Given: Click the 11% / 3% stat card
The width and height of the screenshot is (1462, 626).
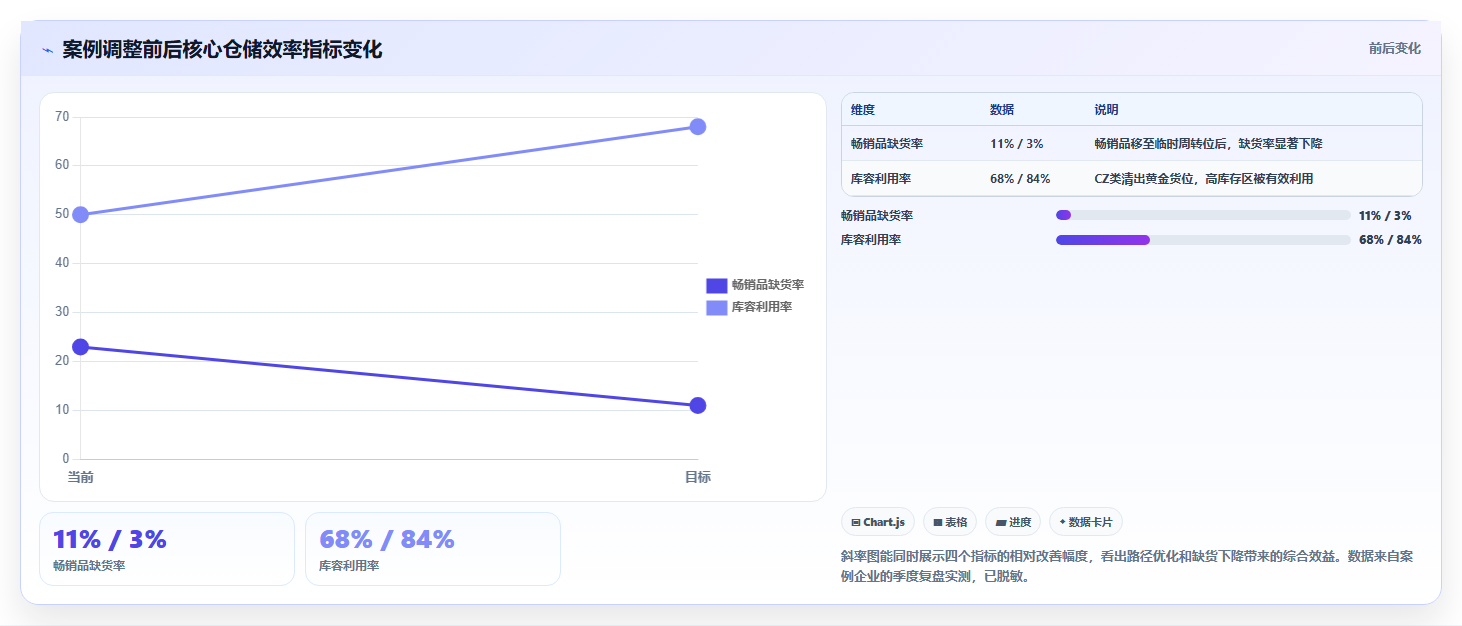Looking at the screenshot, I should 167,549.
